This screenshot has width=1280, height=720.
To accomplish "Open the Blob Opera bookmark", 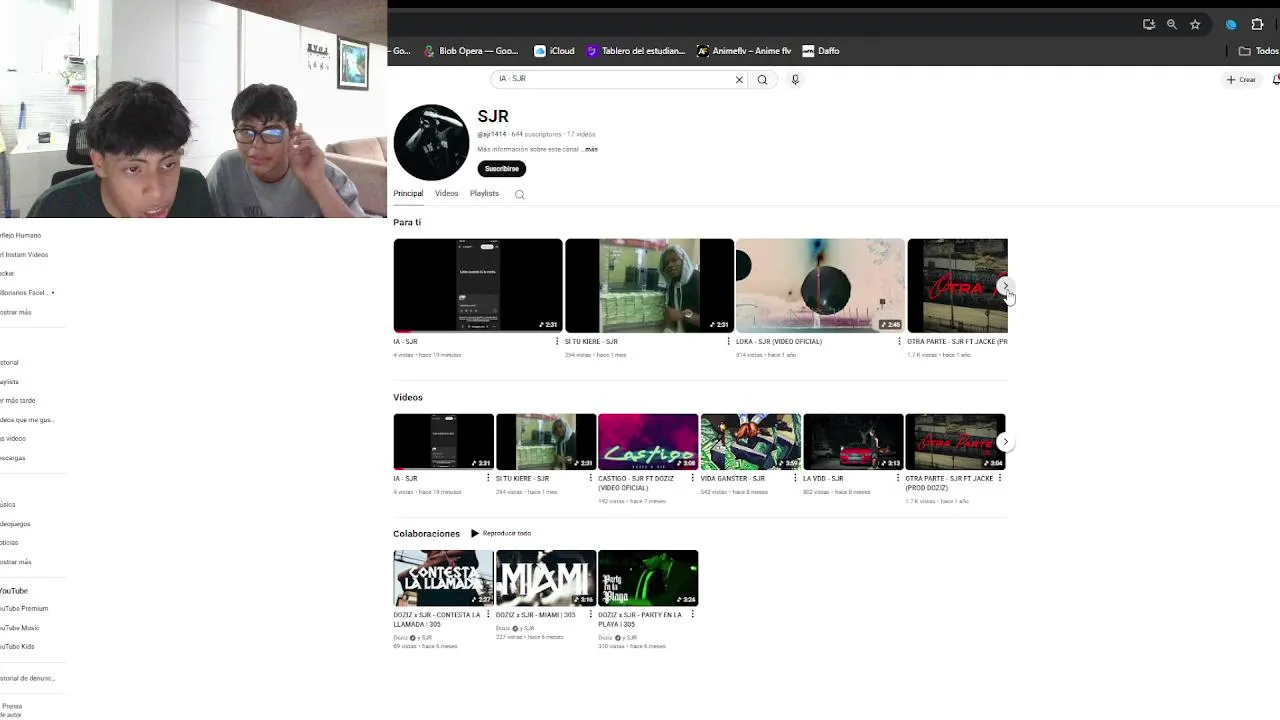I will coord(471,51).
